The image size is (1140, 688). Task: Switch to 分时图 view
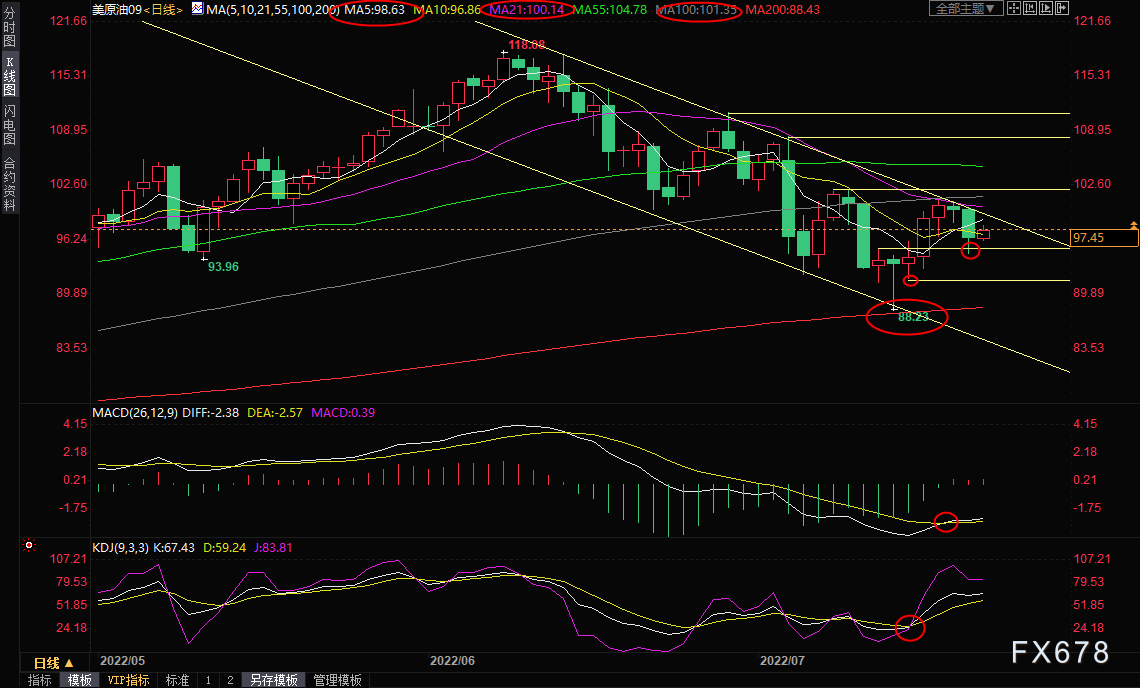click(x=9, y=28)
